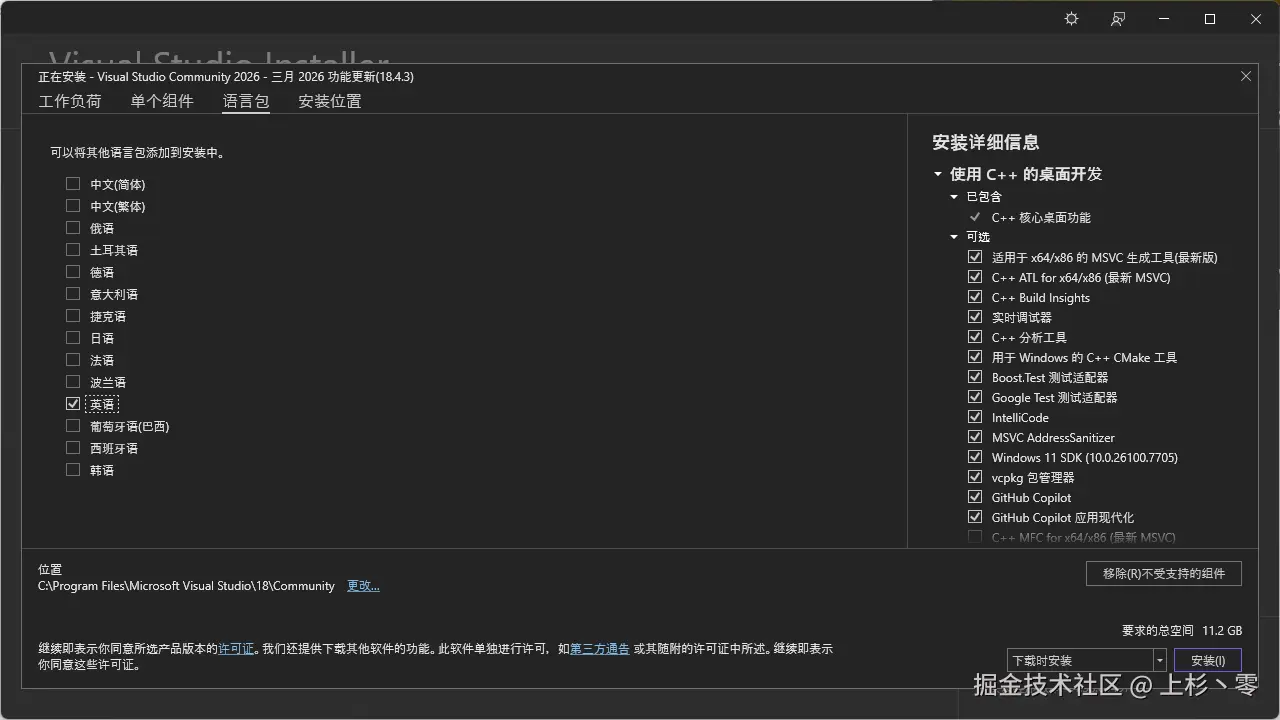The width and height of the screenshot is (1280, 720).
Task: Click 移除(R)不受支持的组件 button
Action: [x=1164, y=573]
